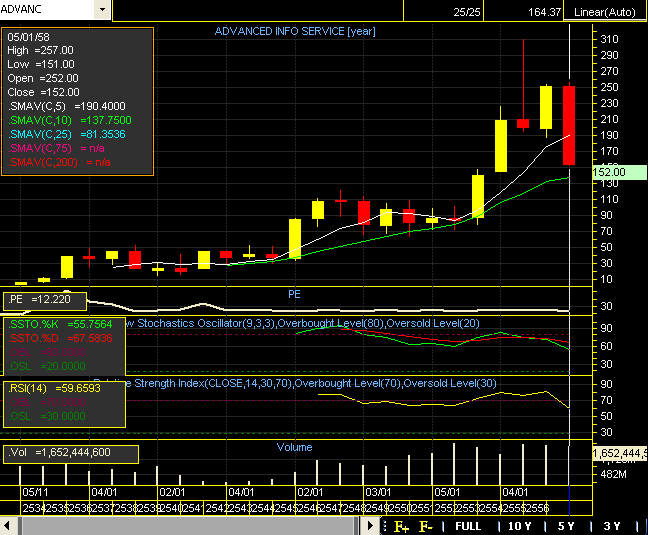The height and width of the screenshot is (535, 648).
Task: Click the .SMAV(C,75) = n/a row
Action: point(56,148)
